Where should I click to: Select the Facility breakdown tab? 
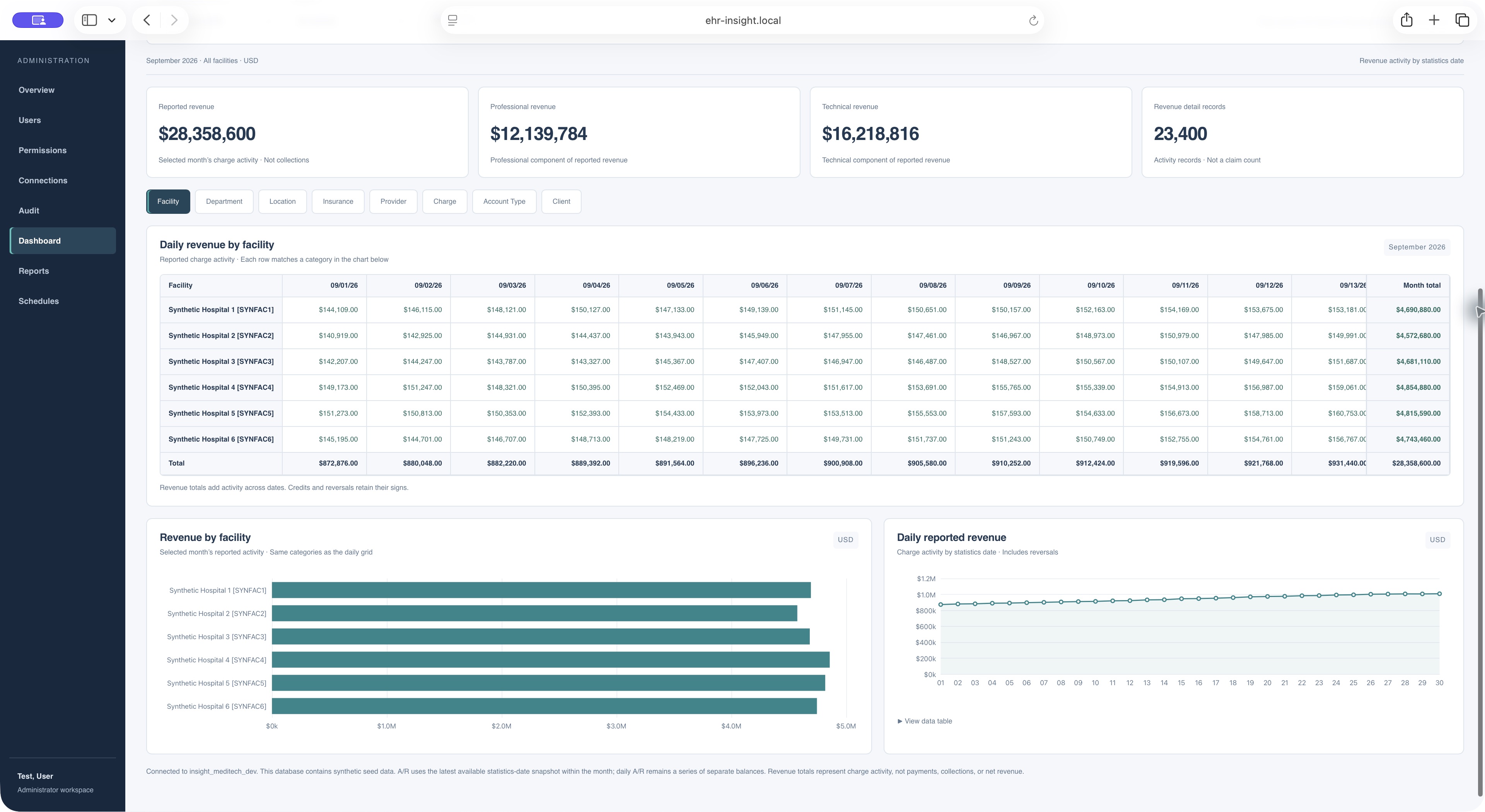coord(168,201)
